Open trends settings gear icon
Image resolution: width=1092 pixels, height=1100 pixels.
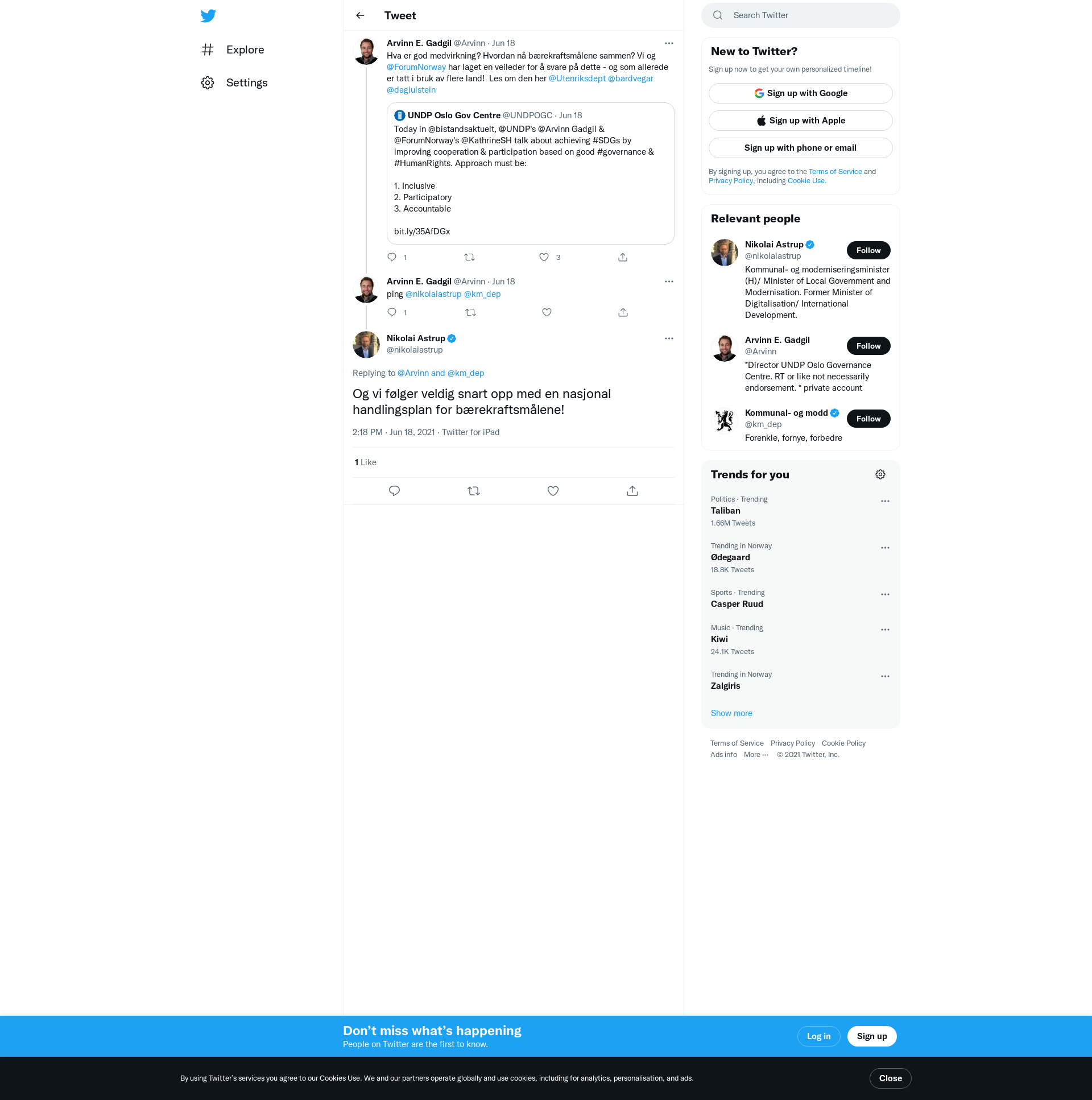(x=880, y=475)
